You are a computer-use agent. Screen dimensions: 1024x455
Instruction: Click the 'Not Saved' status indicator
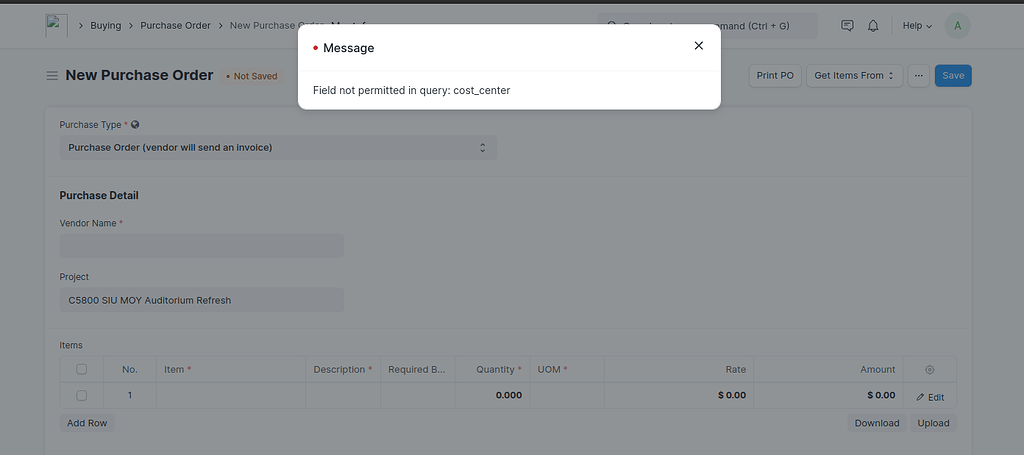[x=251, y=76]
